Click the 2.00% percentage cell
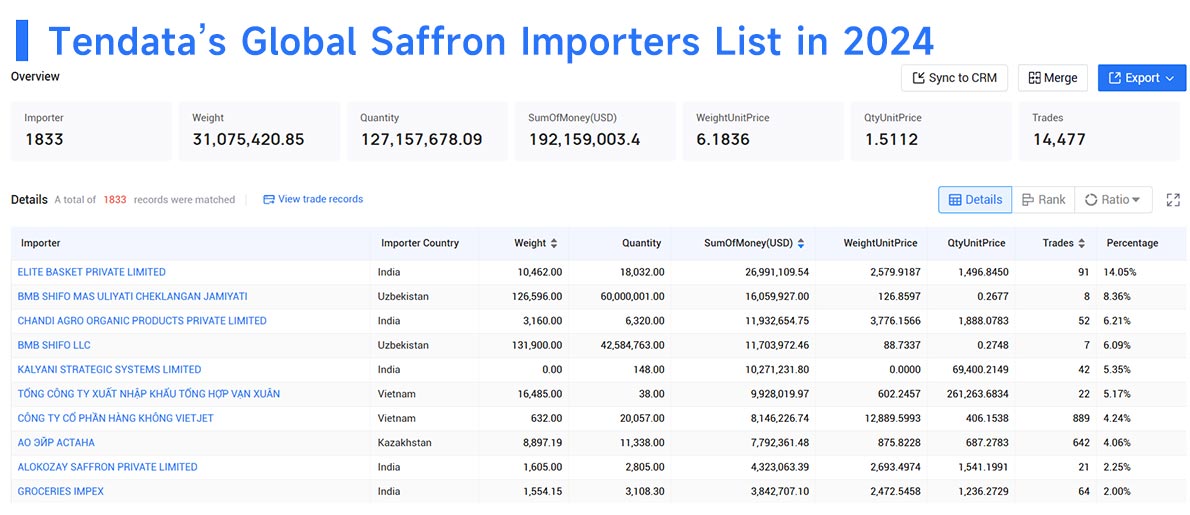The image size is (1190, 515). (1119, 491)
